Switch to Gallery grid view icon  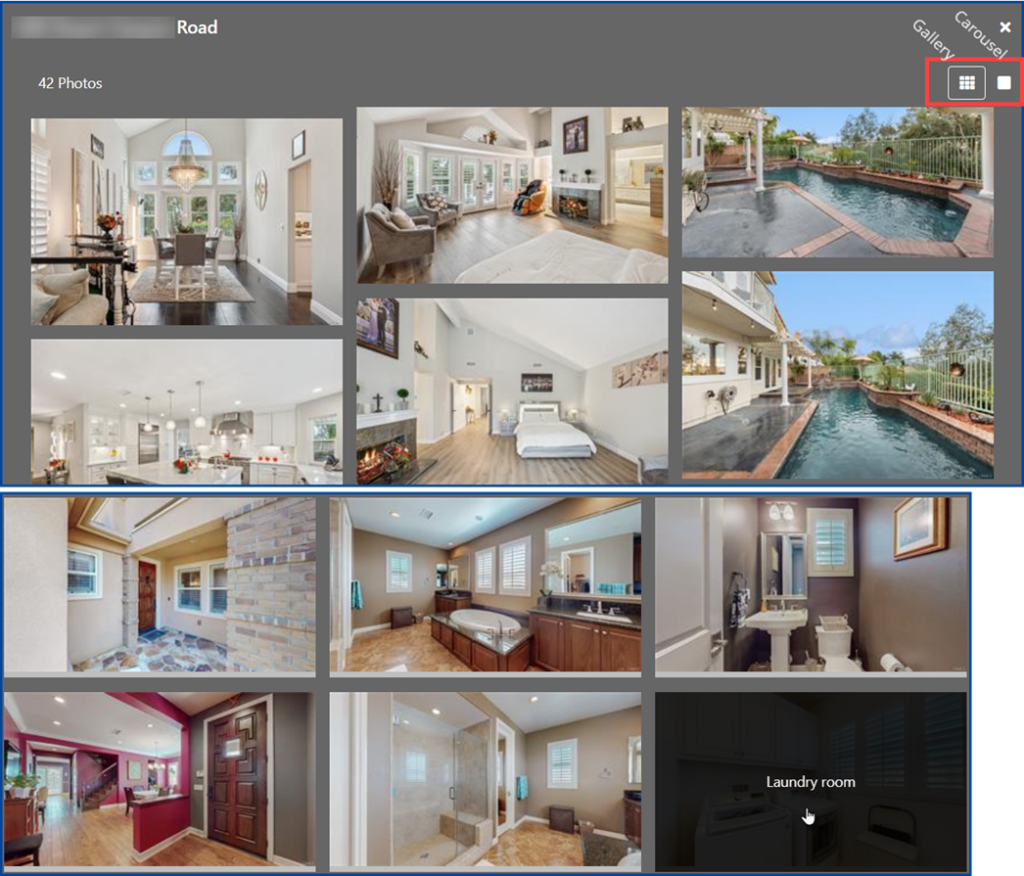click(x=966, y=83)
